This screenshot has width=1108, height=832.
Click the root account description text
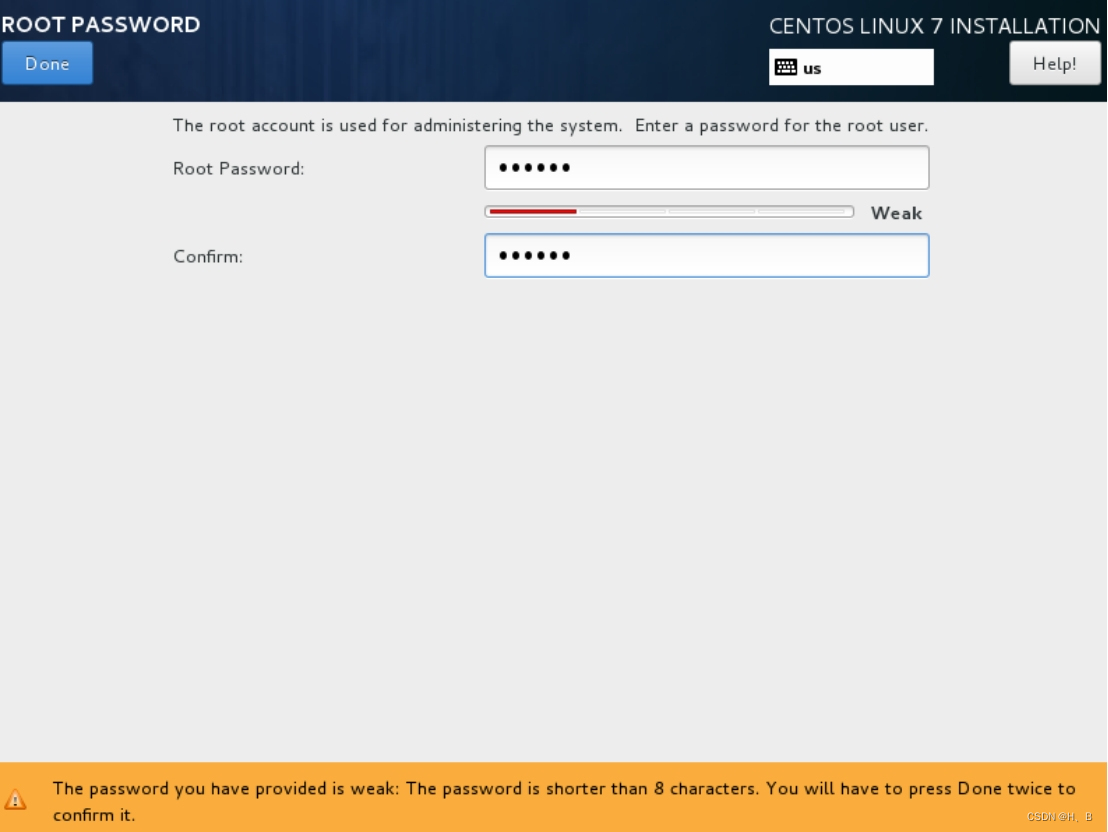tap(550, 126)
